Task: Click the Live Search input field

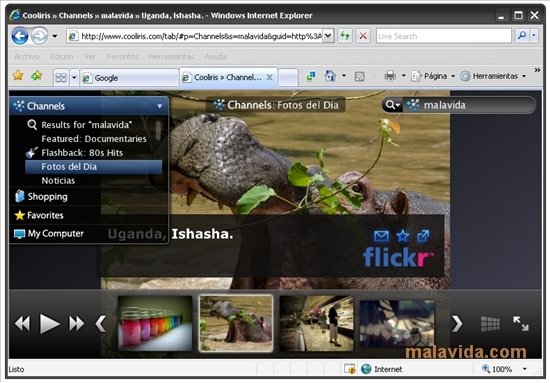Action: tap(444, 36)
